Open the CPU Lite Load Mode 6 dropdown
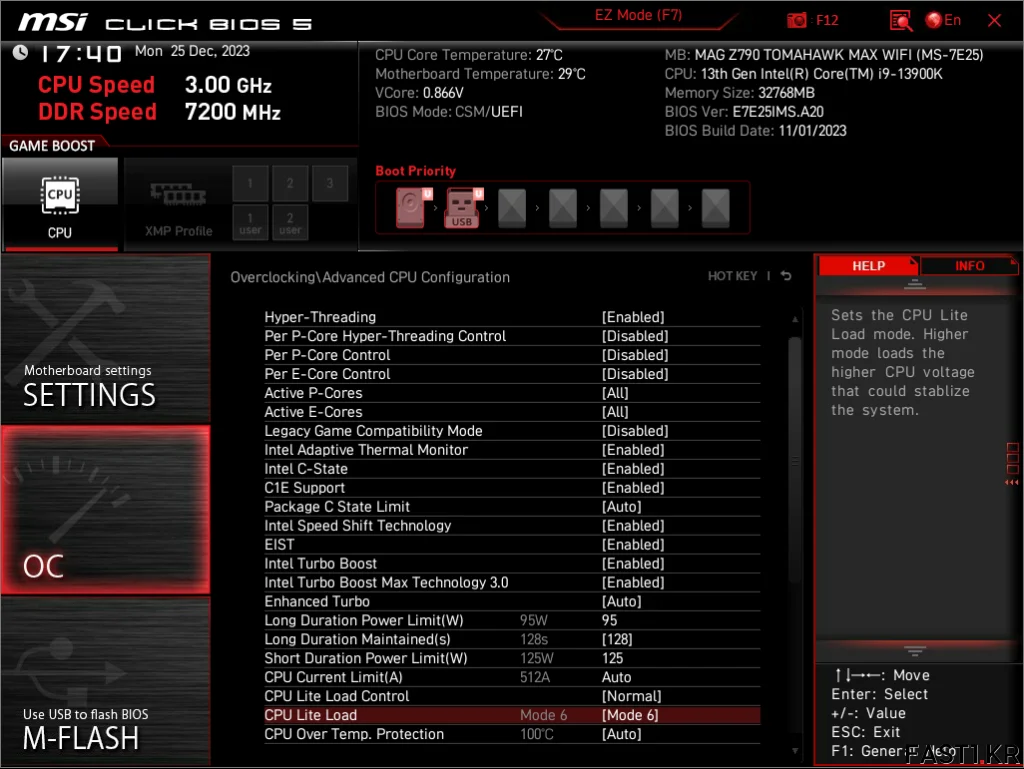Image resolution: width=1024 pixels, height=769 pixels. (x=630, y=715)
